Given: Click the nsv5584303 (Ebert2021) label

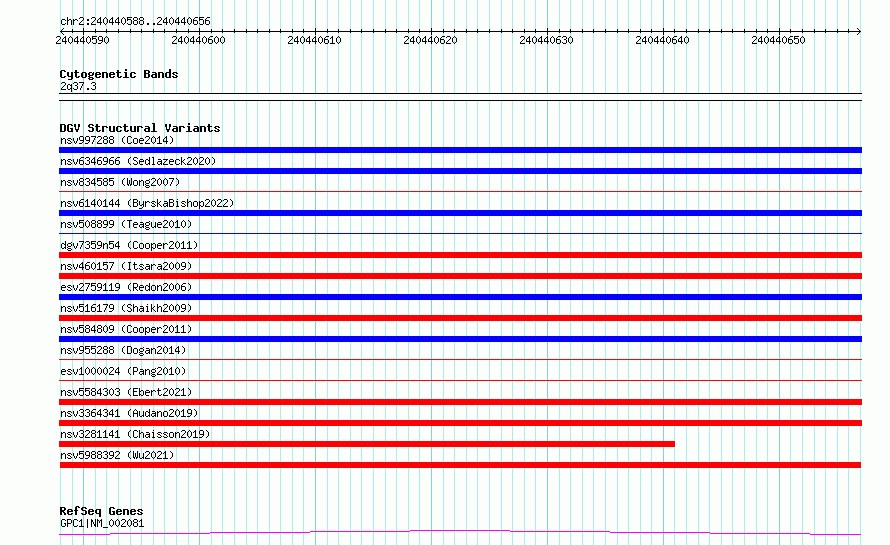Looking at the screenshot, I should (126, 392).
